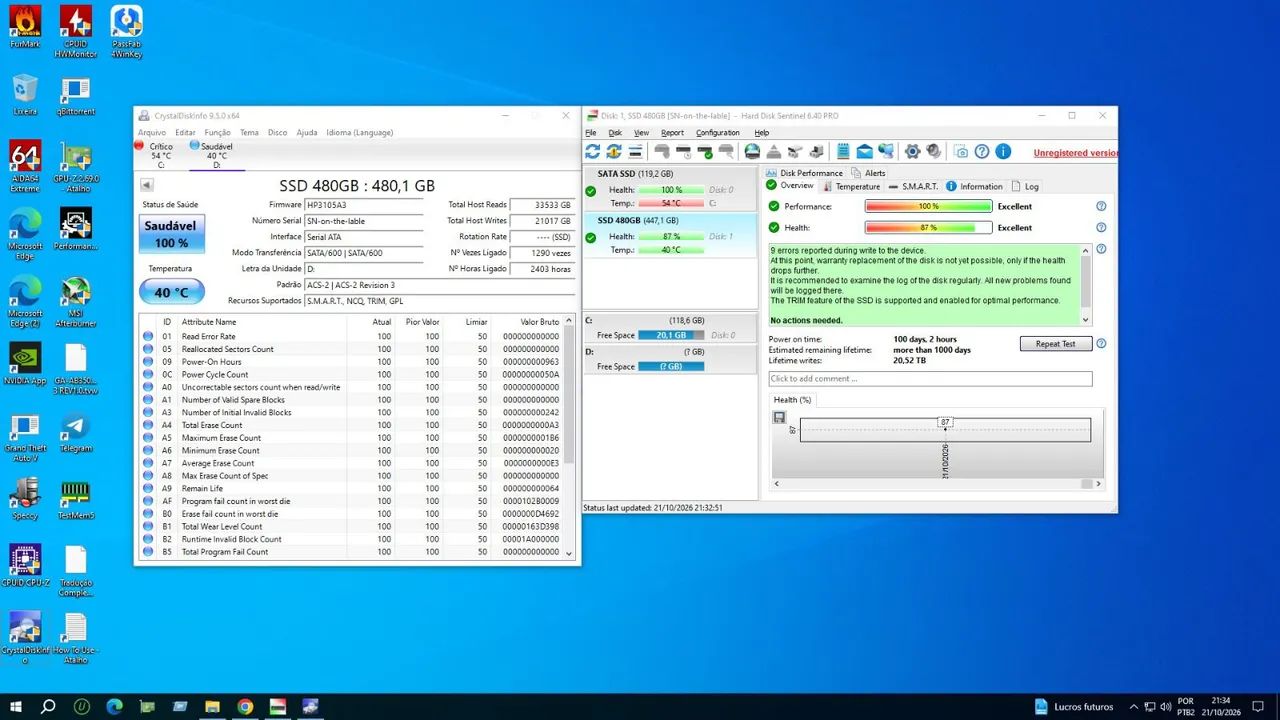Screen dimensions: 1280x720
Task: Click the 40 °C temperature button in CrystalDiskInfo
Action: (171, 292)
